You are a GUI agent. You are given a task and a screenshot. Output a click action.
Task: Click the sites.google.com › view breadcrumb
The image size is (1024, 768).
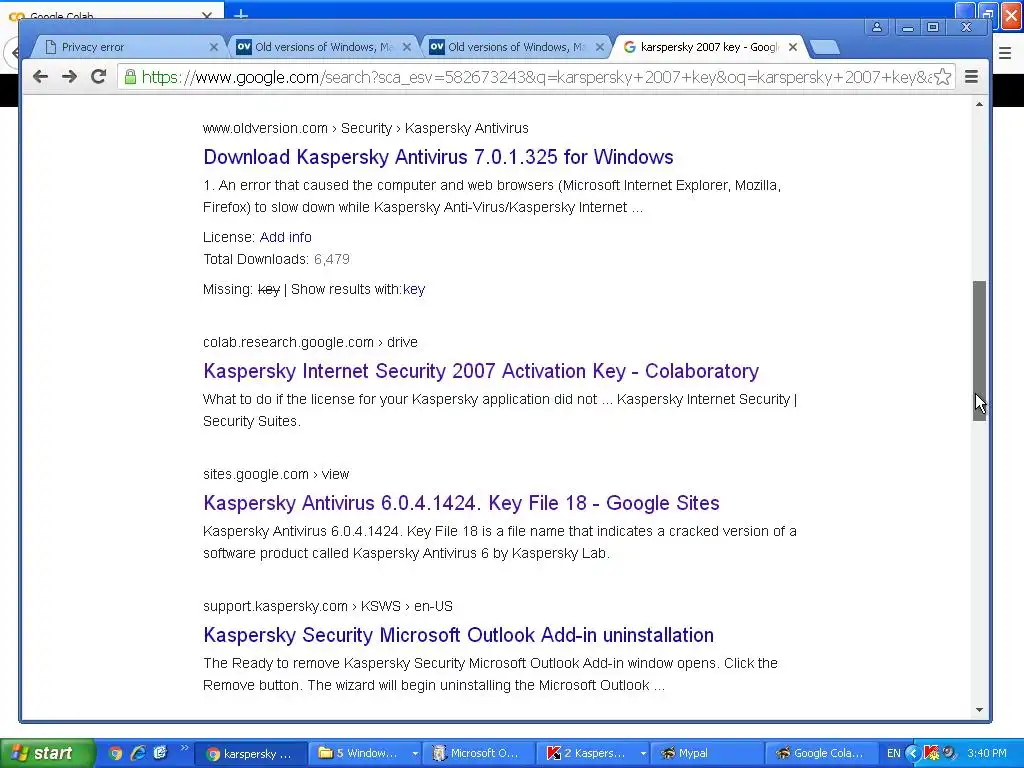[276, 474]
